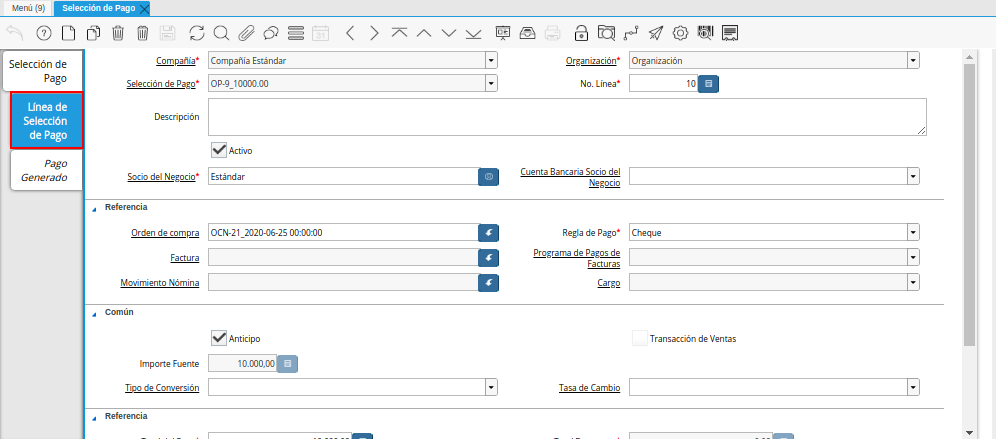
Task: Open the Pago Generado side tab
Action: (x=47, y=170)
